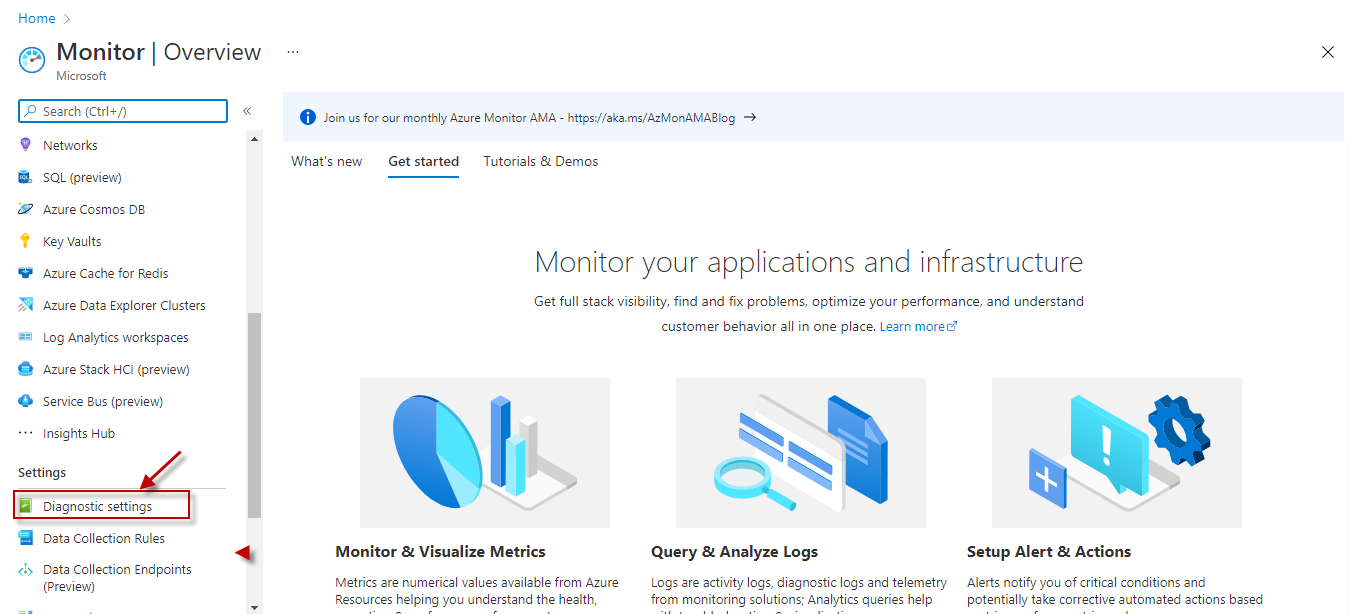Click 'Monitor your applications and infrastructure' heading
This screenshot has width=1348, height=614.
coord(809,262)
